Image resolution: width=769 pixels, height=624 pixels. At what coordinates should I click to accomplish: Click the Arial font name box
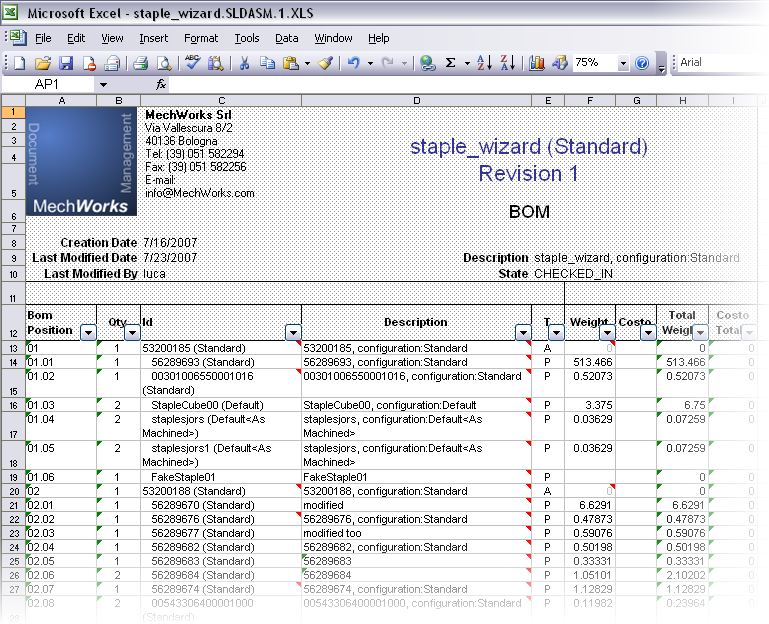point(721,62)
